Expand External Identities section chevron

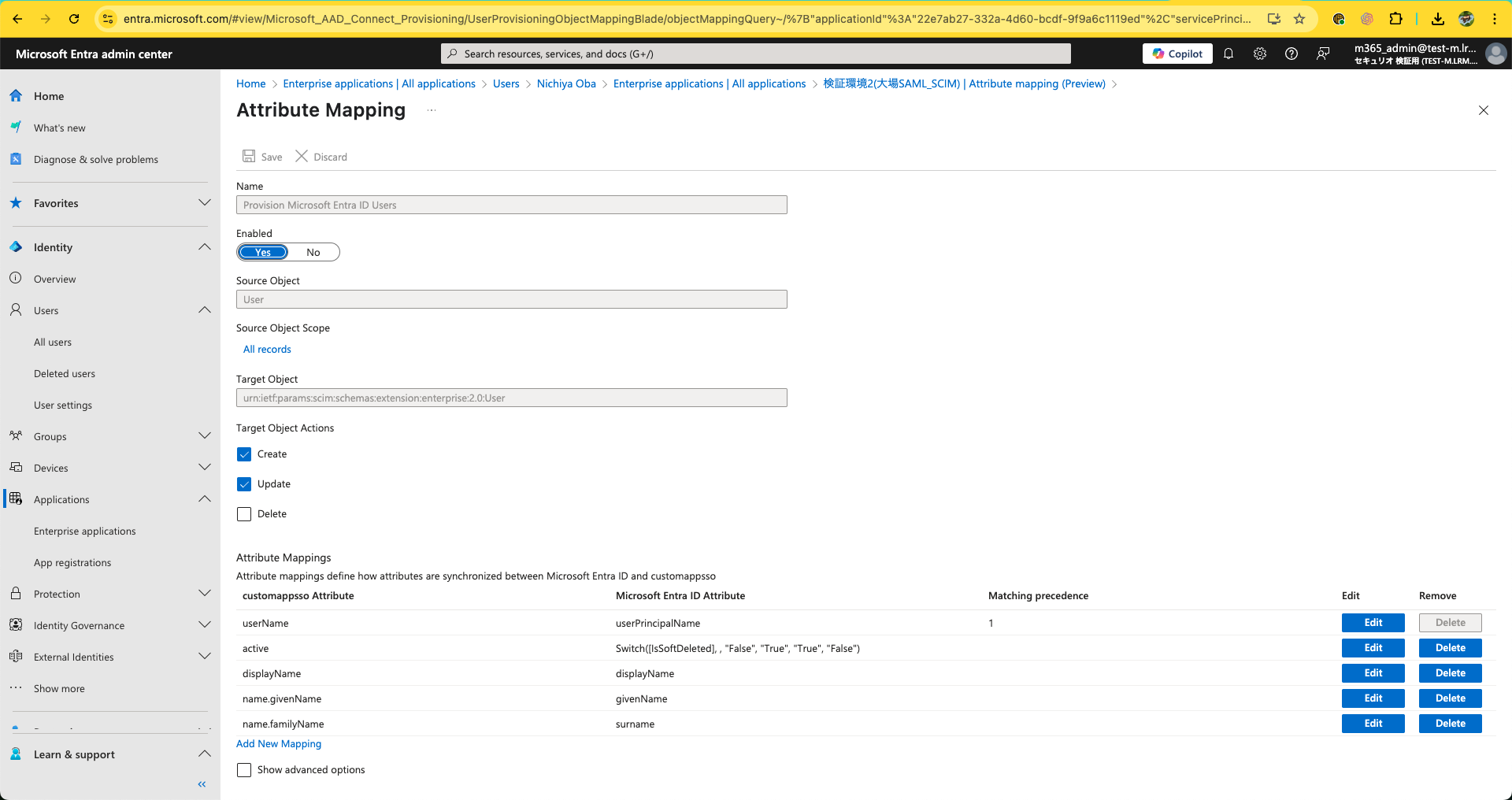205,656
